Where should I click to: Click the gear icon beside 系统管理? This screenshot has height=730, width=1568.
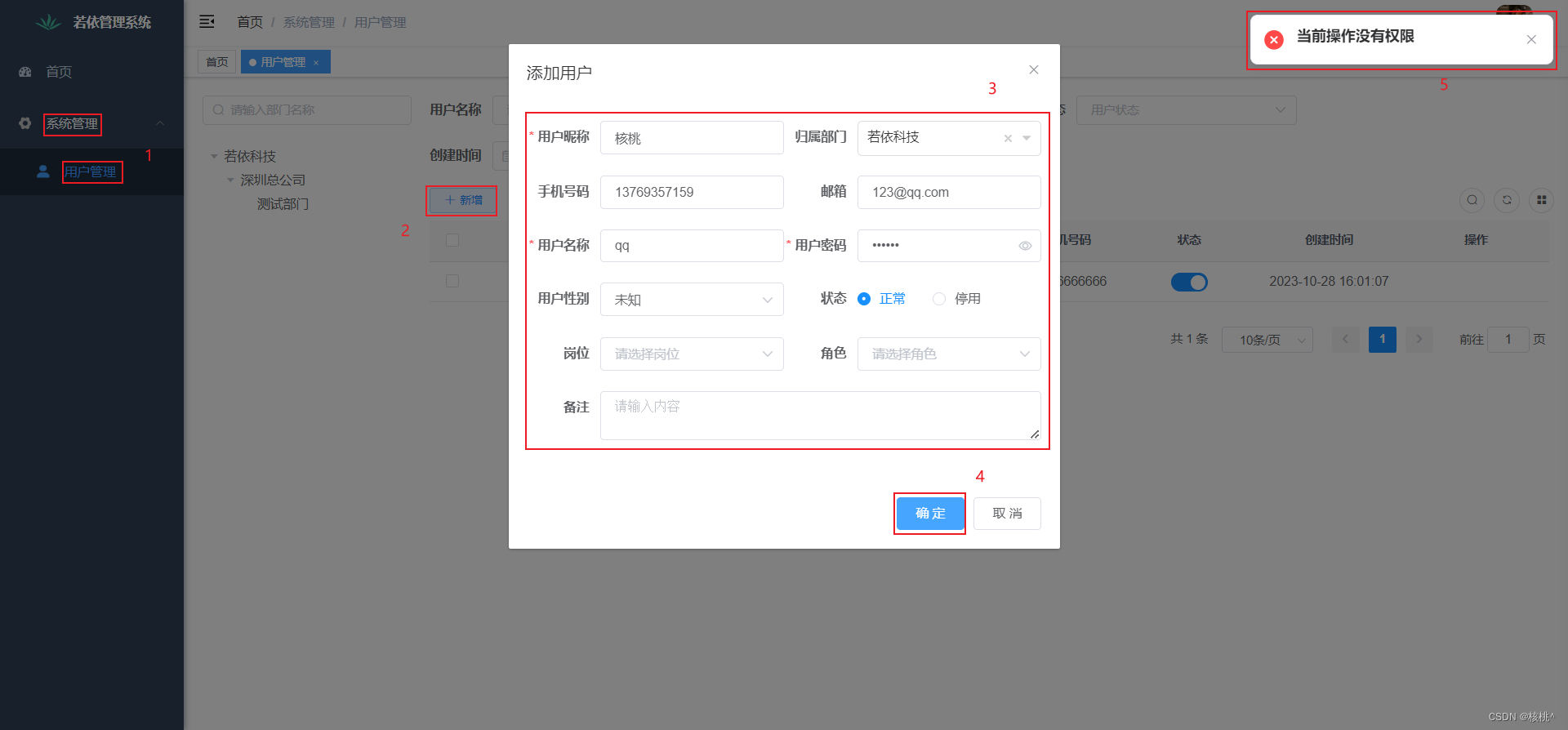click(25, 123)
